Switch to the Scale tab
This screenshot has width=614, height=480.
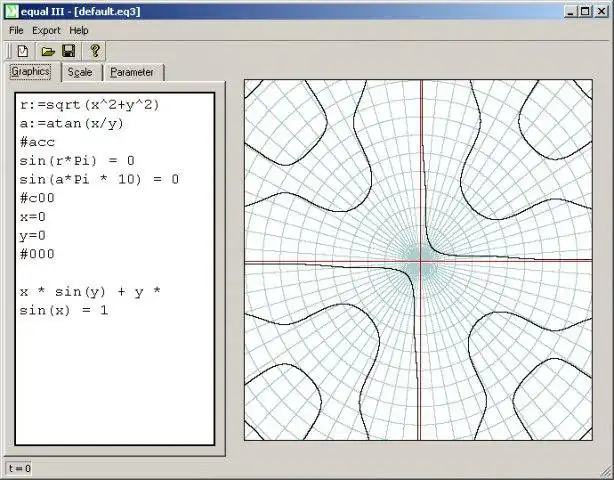(x=80, y=72)
